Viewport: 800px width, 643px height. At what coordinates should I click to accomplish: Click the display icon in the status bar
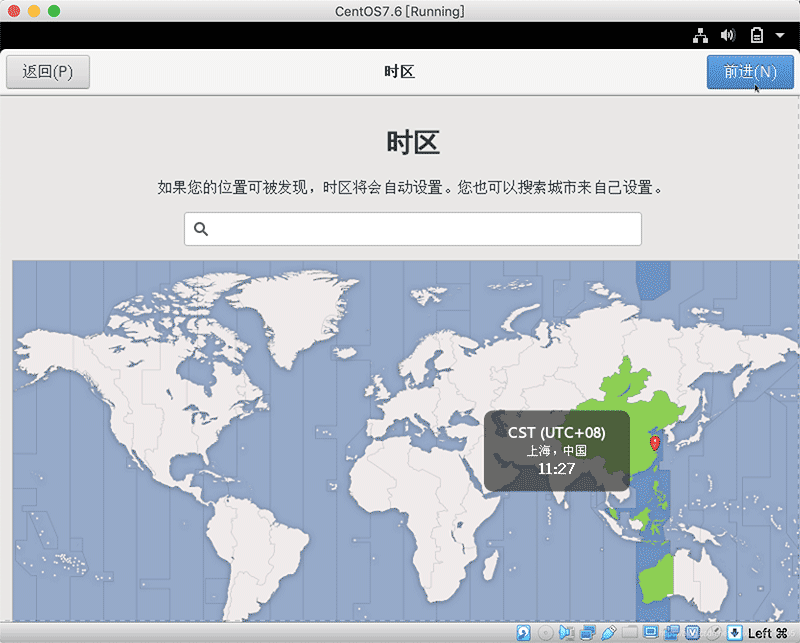tap(650, 632)
